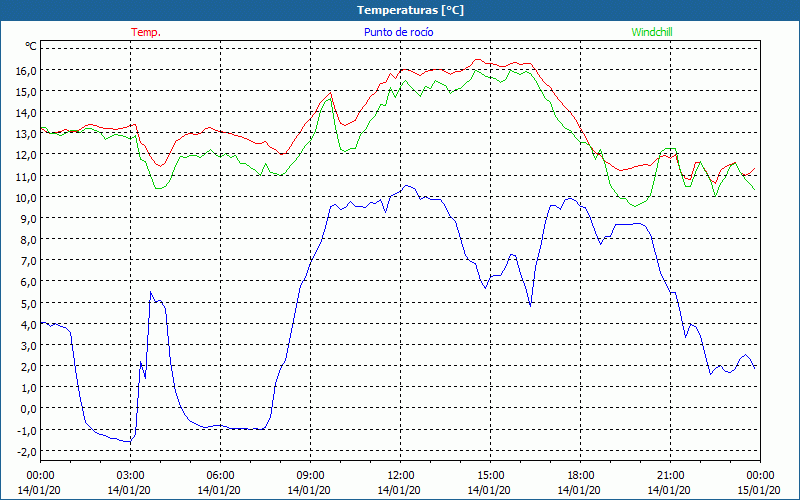Click the "°C" unit label on y-axis
Image resolution: width=800 pixels, height=500 pixels.
coord(31,46)
